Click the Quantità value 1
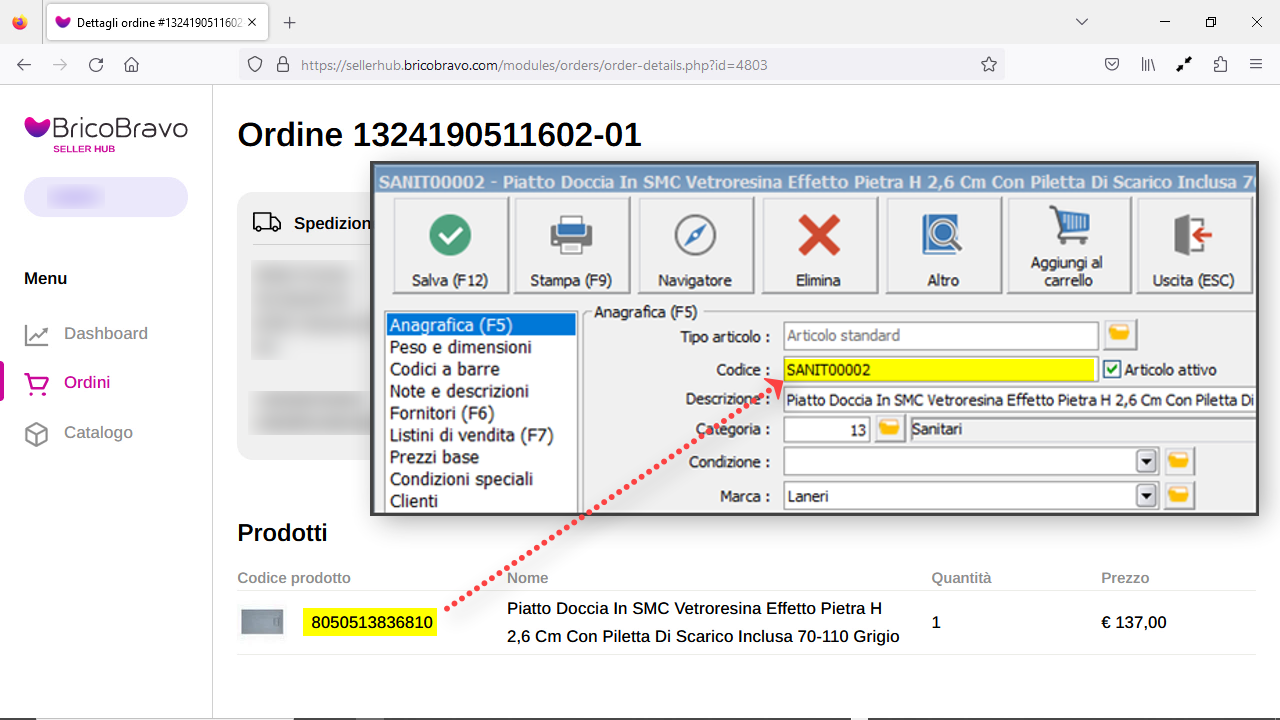 click(936, 623)
